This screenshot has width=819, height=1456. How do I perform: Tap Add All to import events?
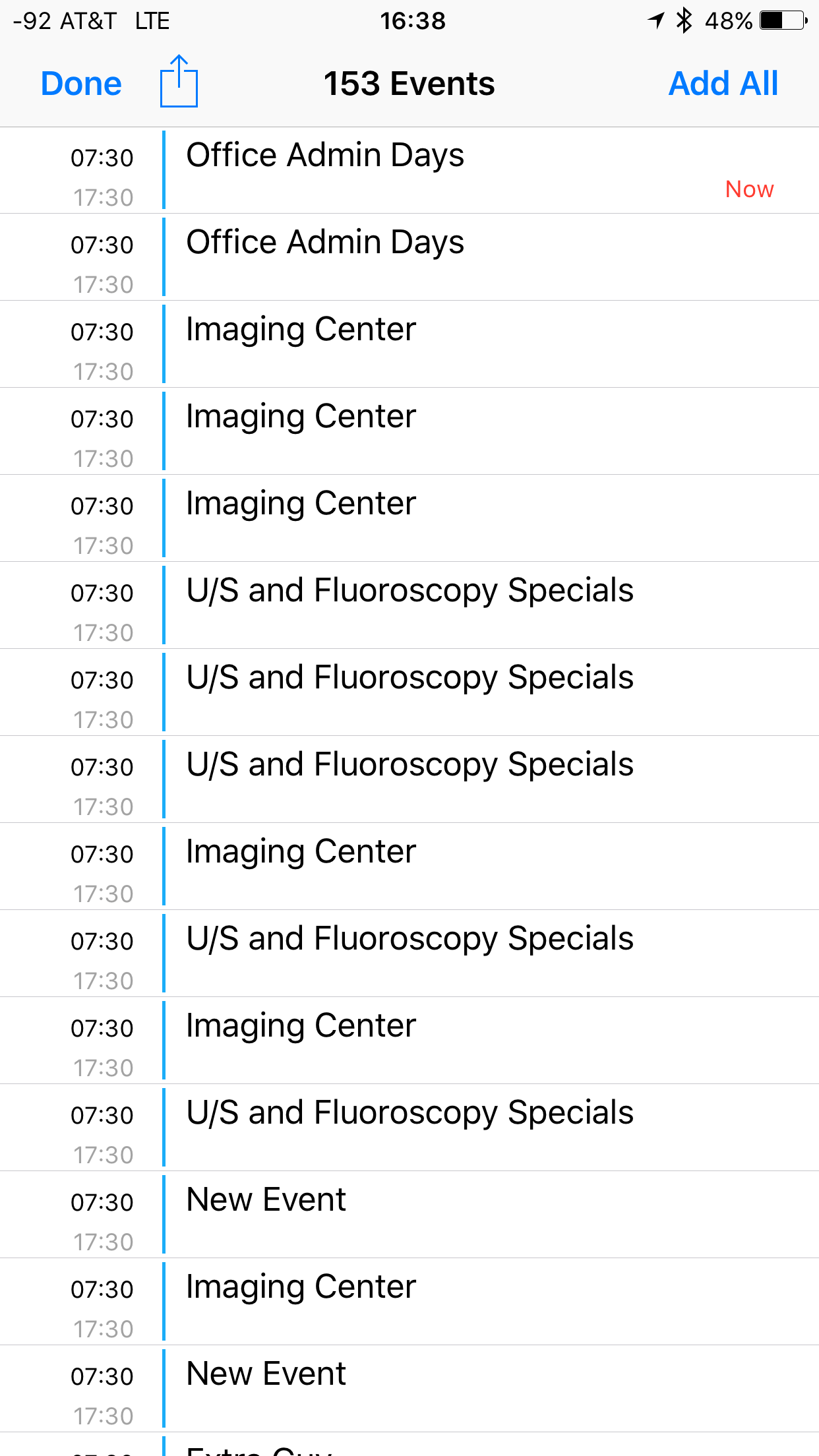click(x=723, y=84)
